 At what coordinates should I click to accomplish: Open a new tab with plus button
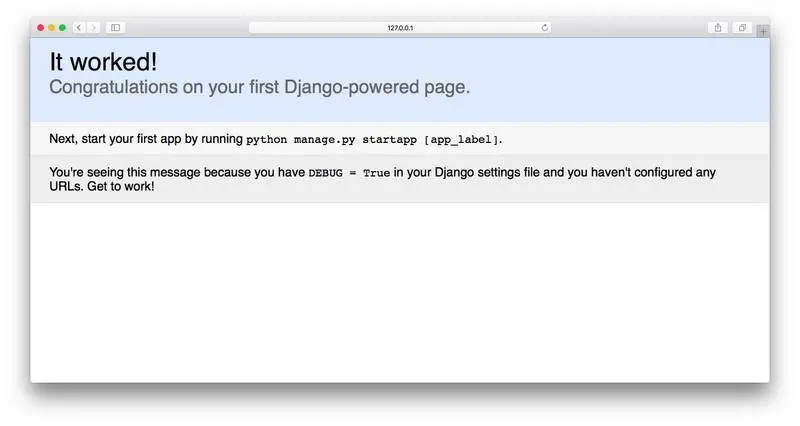click(x=763, y=31)
